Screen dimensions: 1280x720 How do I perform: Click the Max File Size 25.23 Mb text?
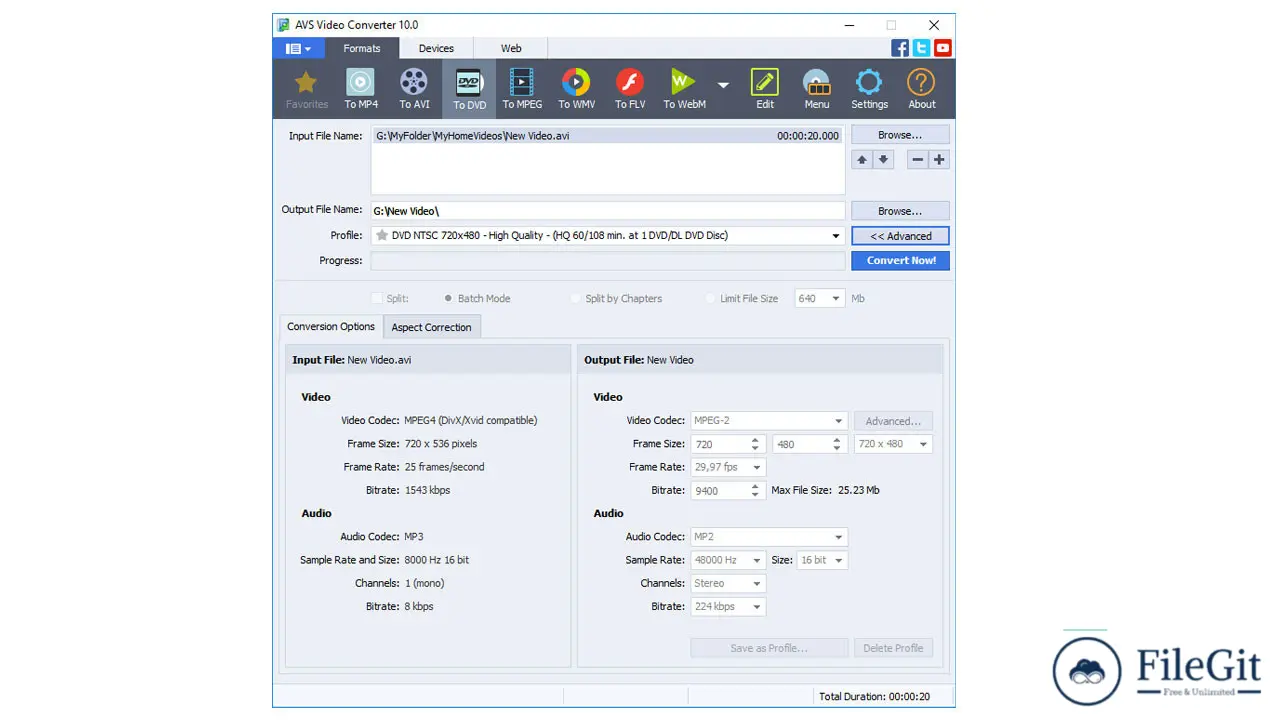[825, 490]
